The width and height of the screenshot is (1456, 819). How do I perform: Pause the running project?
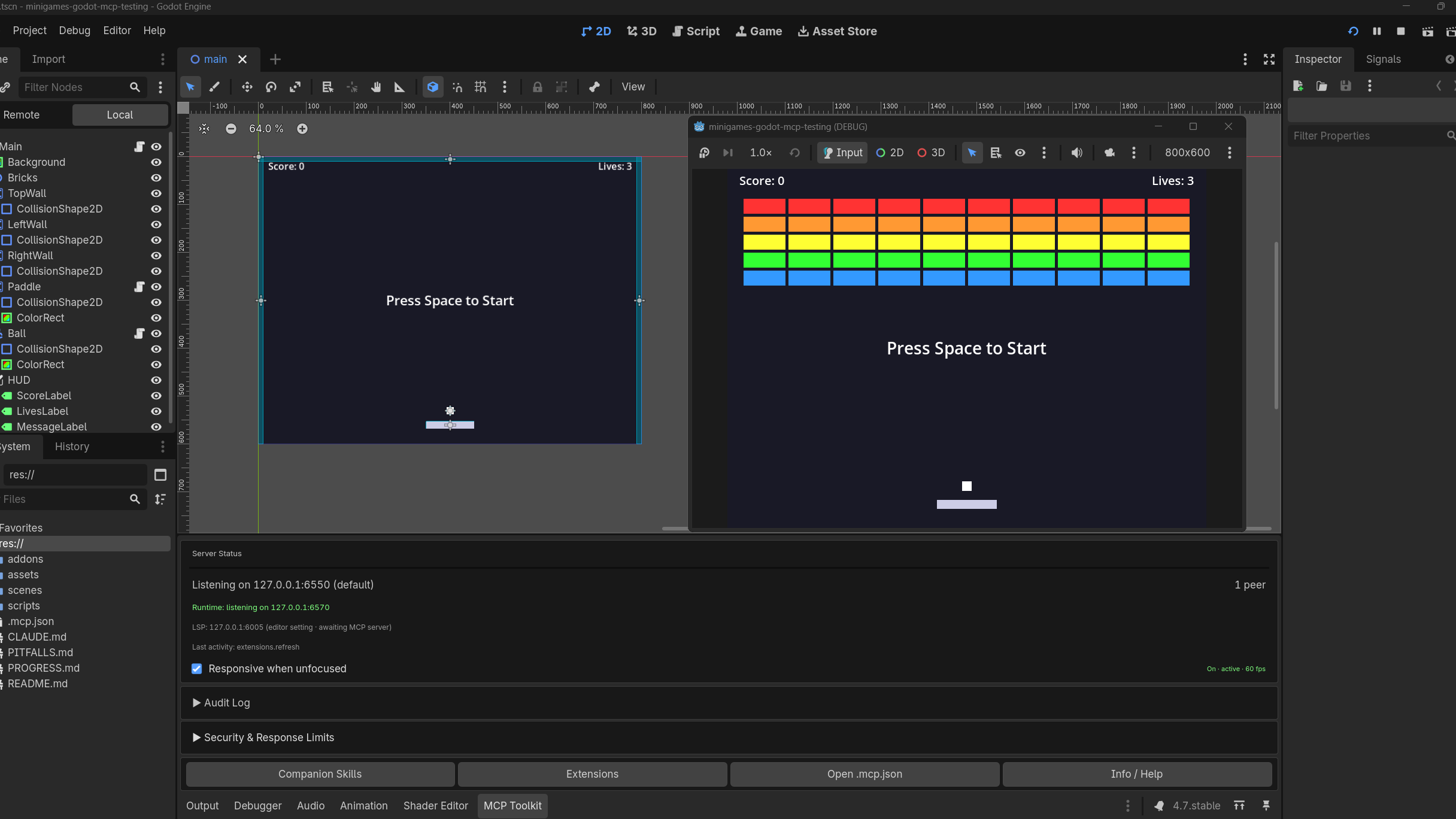[x=1377, y=31]
